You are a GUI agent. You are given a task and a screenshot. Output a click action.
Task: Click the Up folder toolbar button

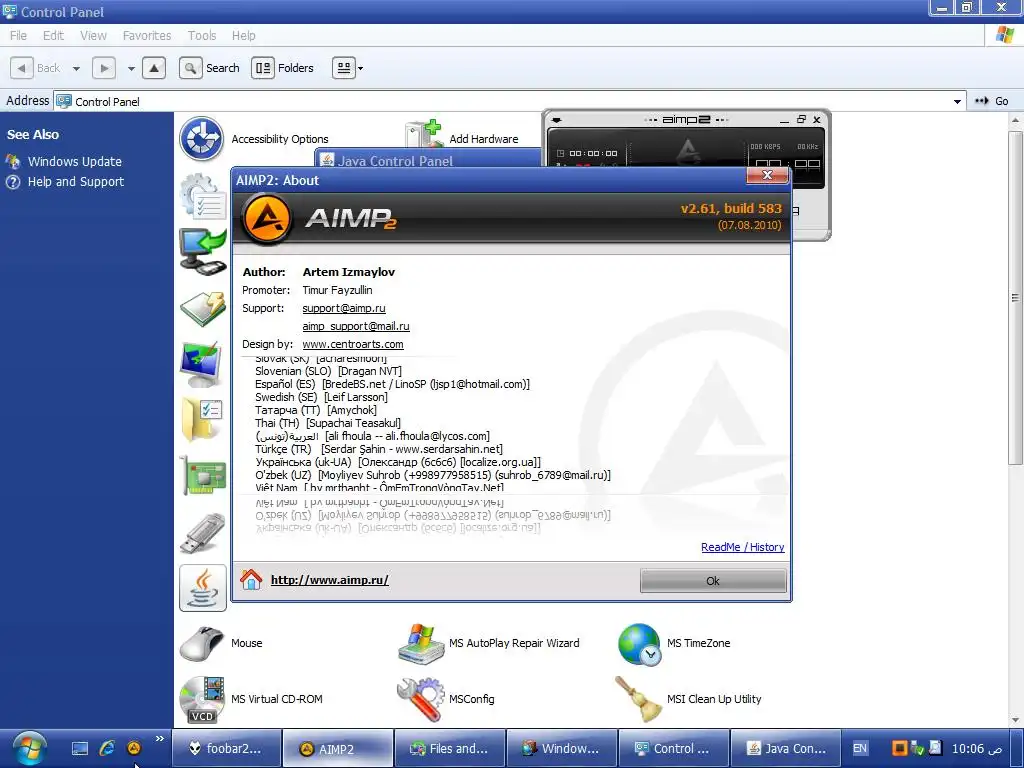click(x=153, y=68)
